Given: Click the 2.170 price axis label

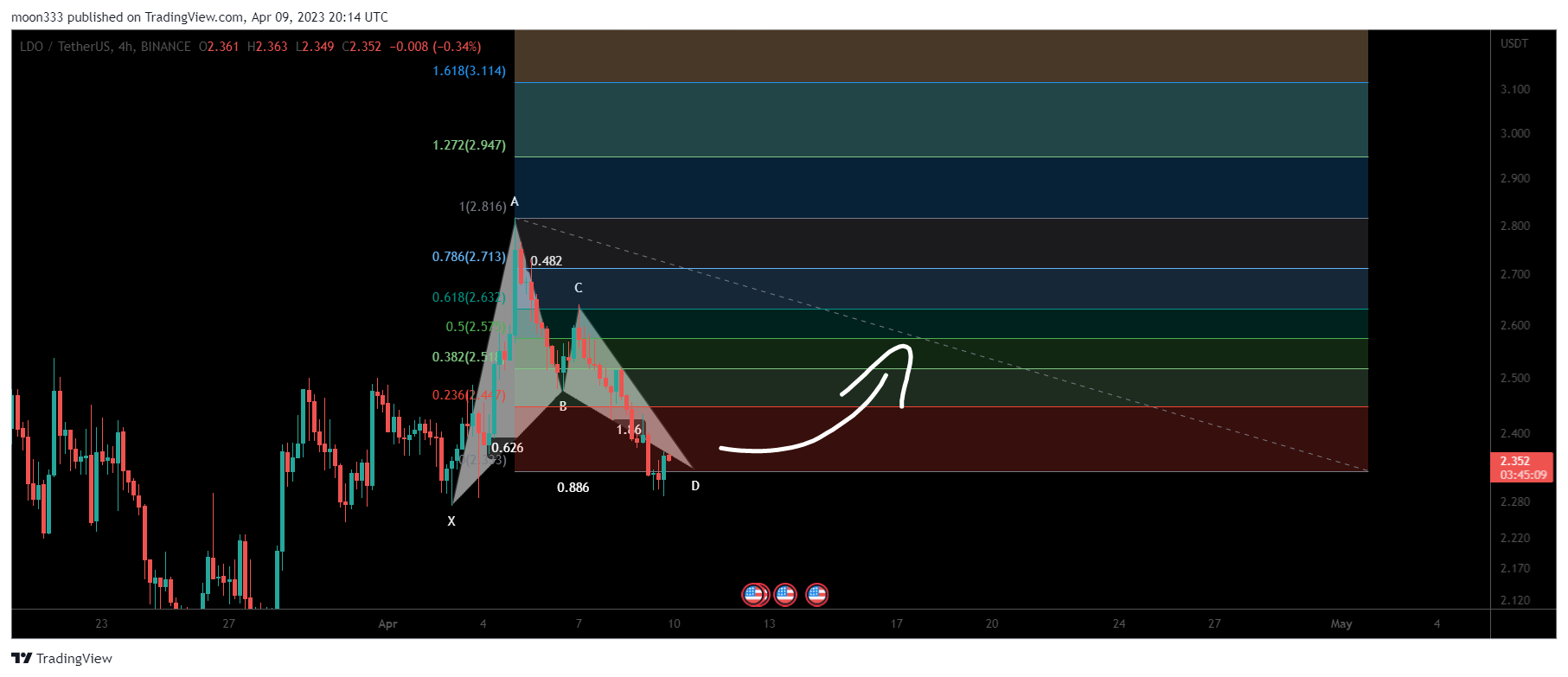Looking at the screenshot, I should pos(1514,568).
